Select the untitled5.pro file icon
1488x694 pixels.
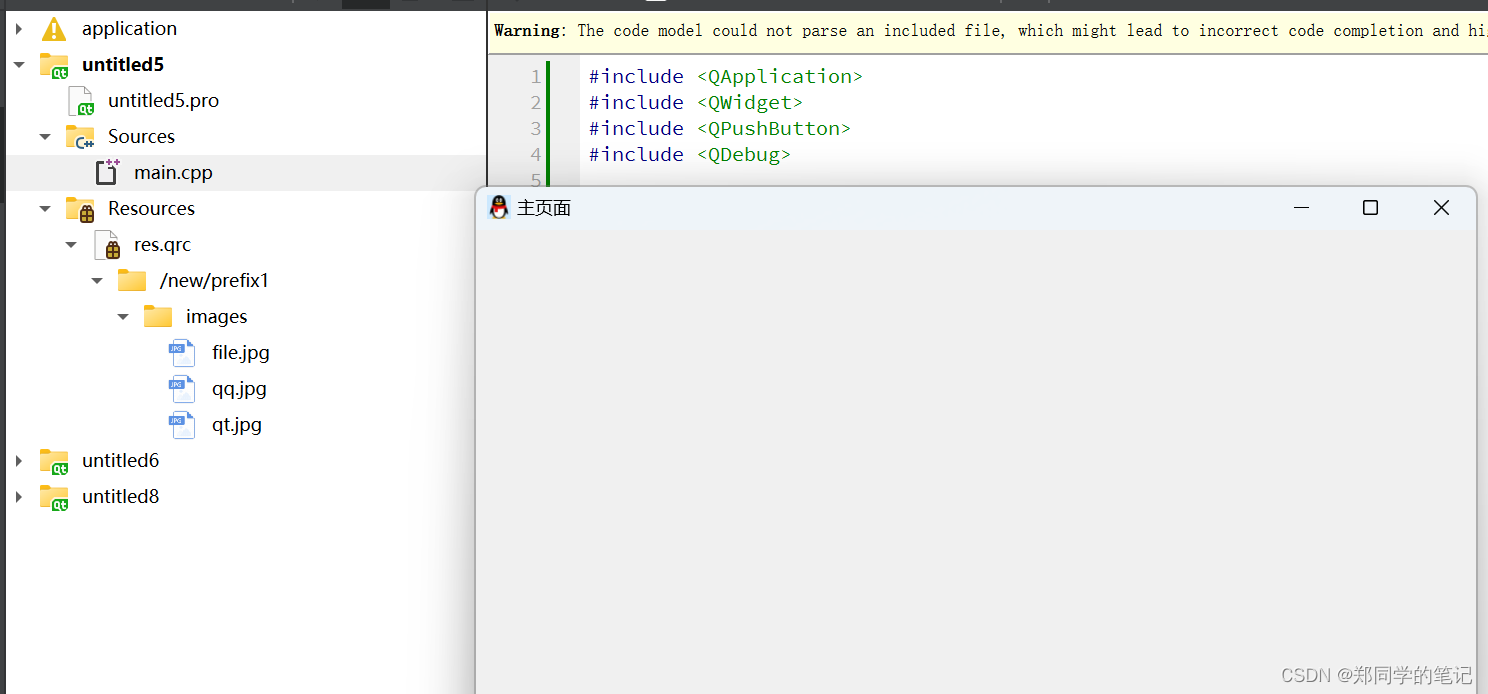[81, 100]
